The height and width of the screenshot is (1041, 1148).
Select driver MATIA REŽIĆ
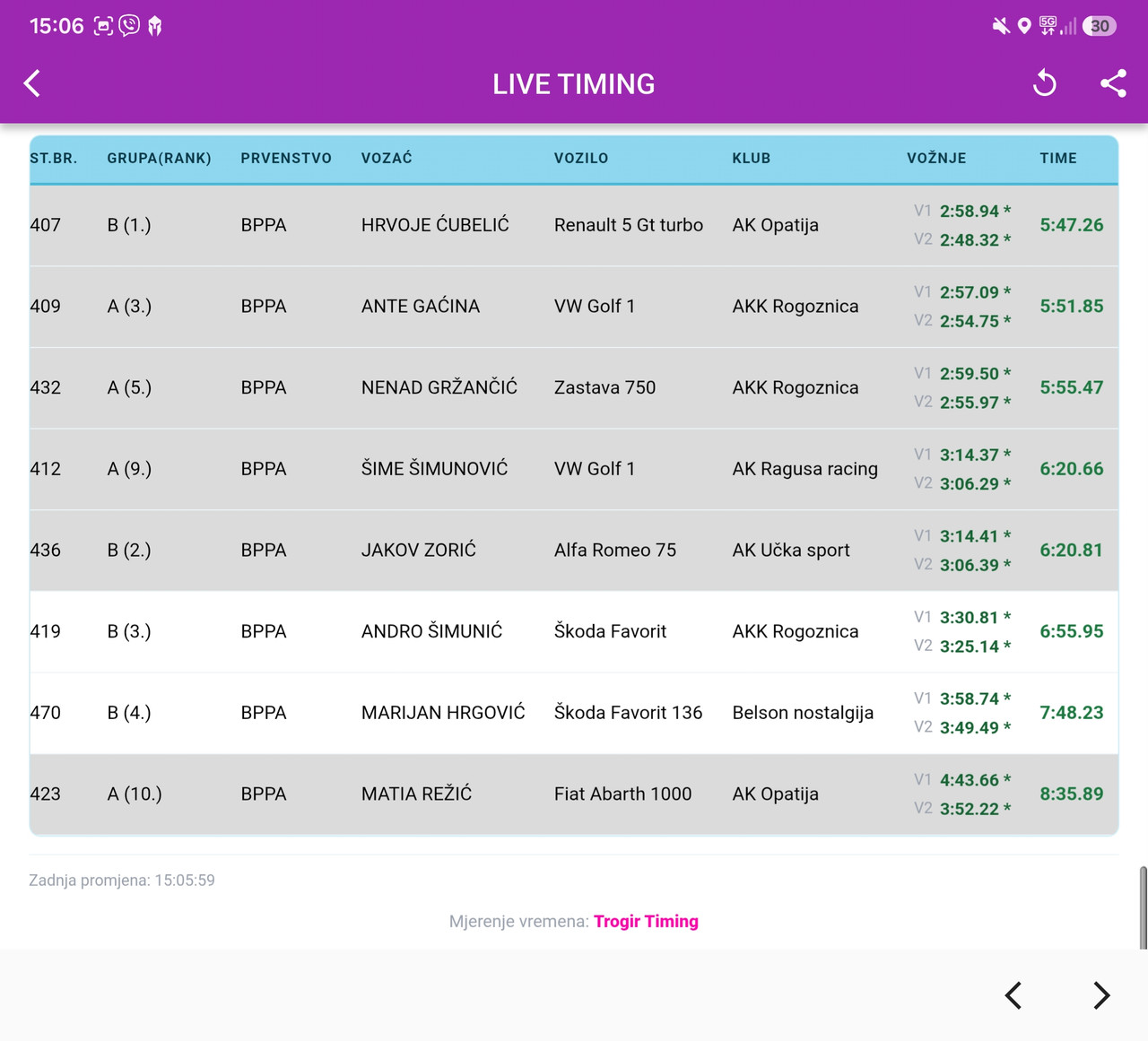(416, 794)
